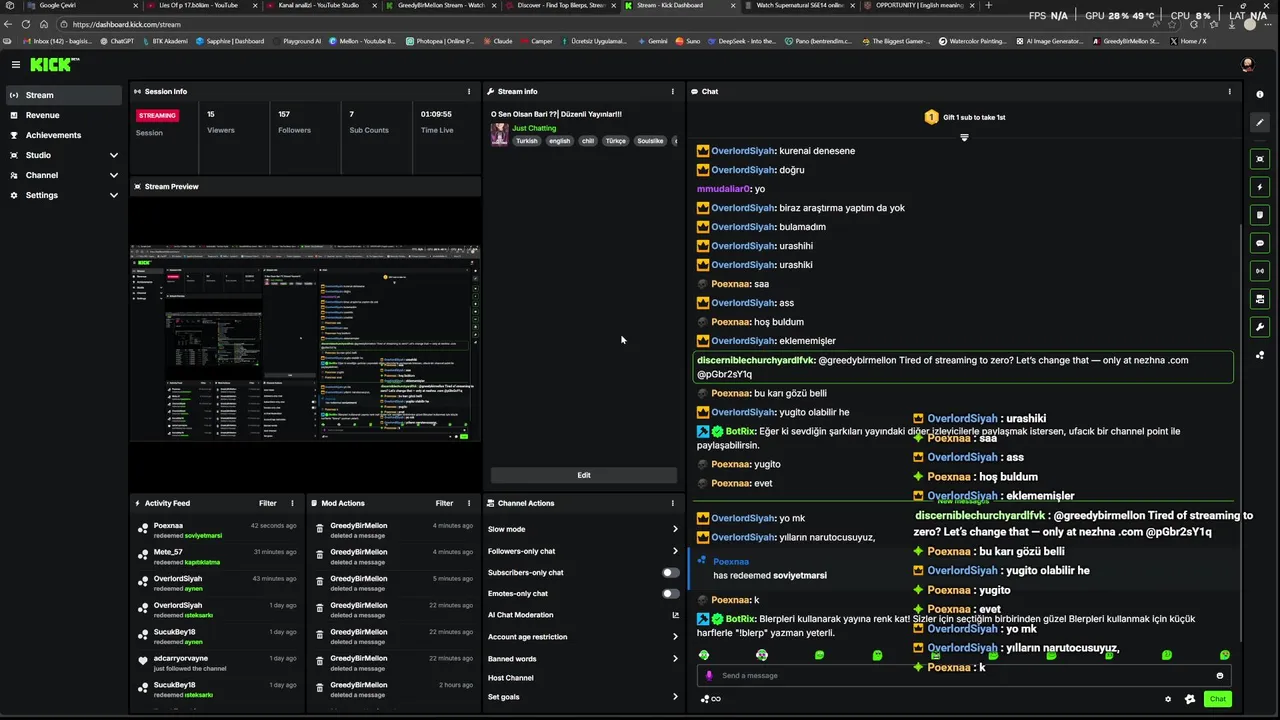Open Followers-only chat options arrow

tap(675, 551)
